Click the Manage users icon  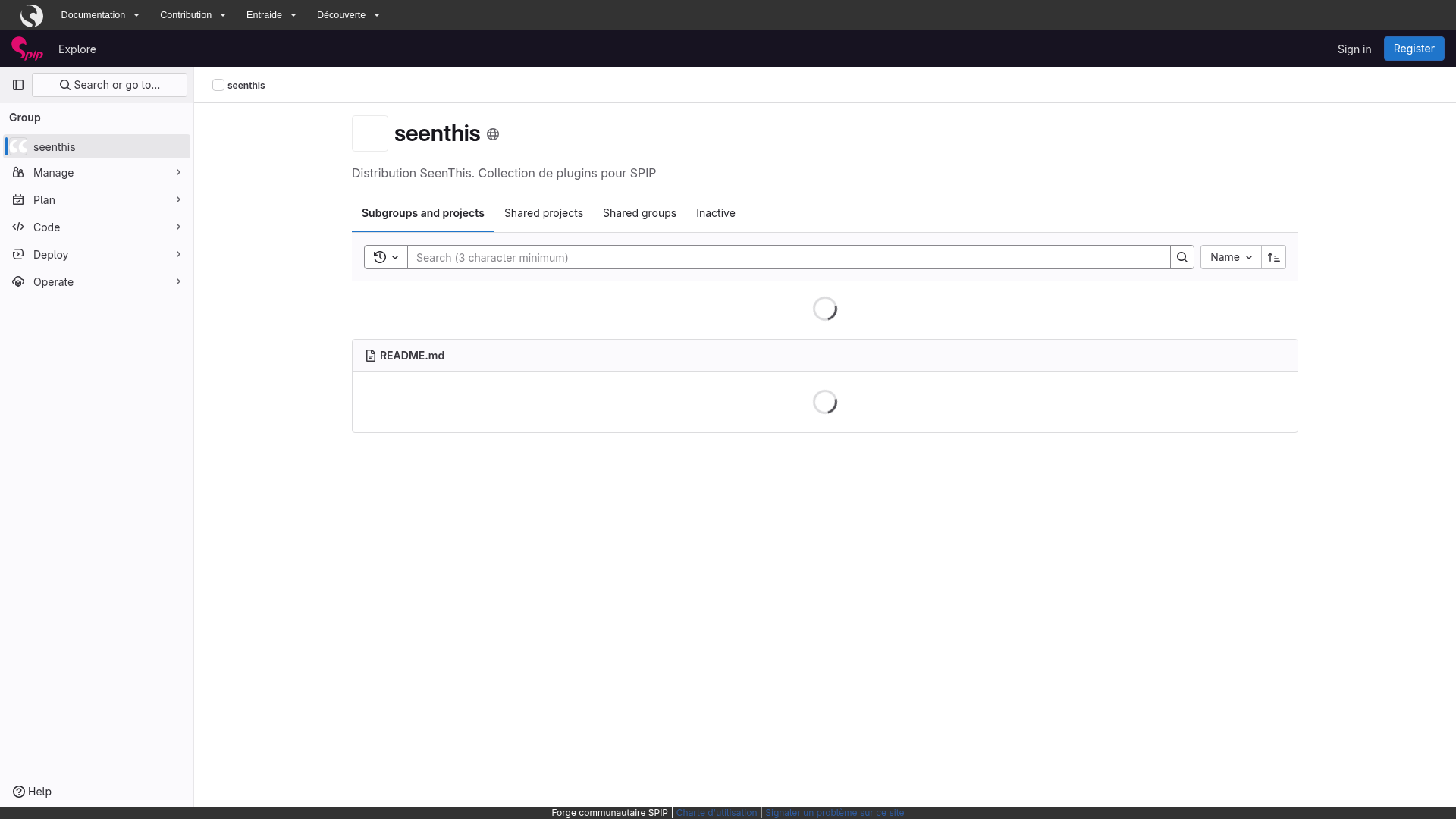(x=18, y=173)
